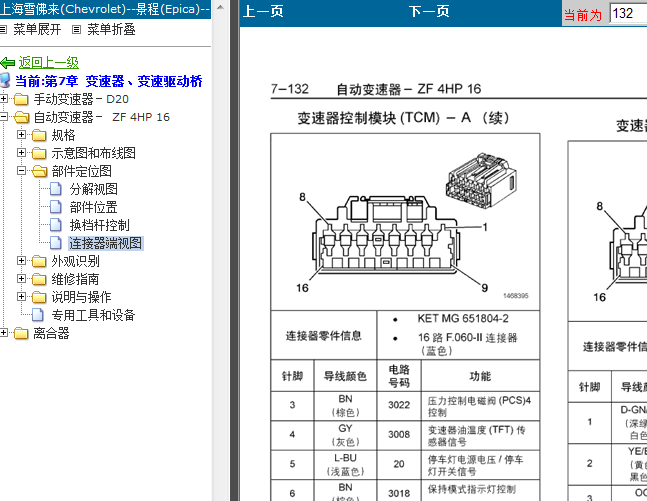Viewport: 647px width, 501px height.
Task: Click the 部件位置 document icon
Action: pos(56,207)
